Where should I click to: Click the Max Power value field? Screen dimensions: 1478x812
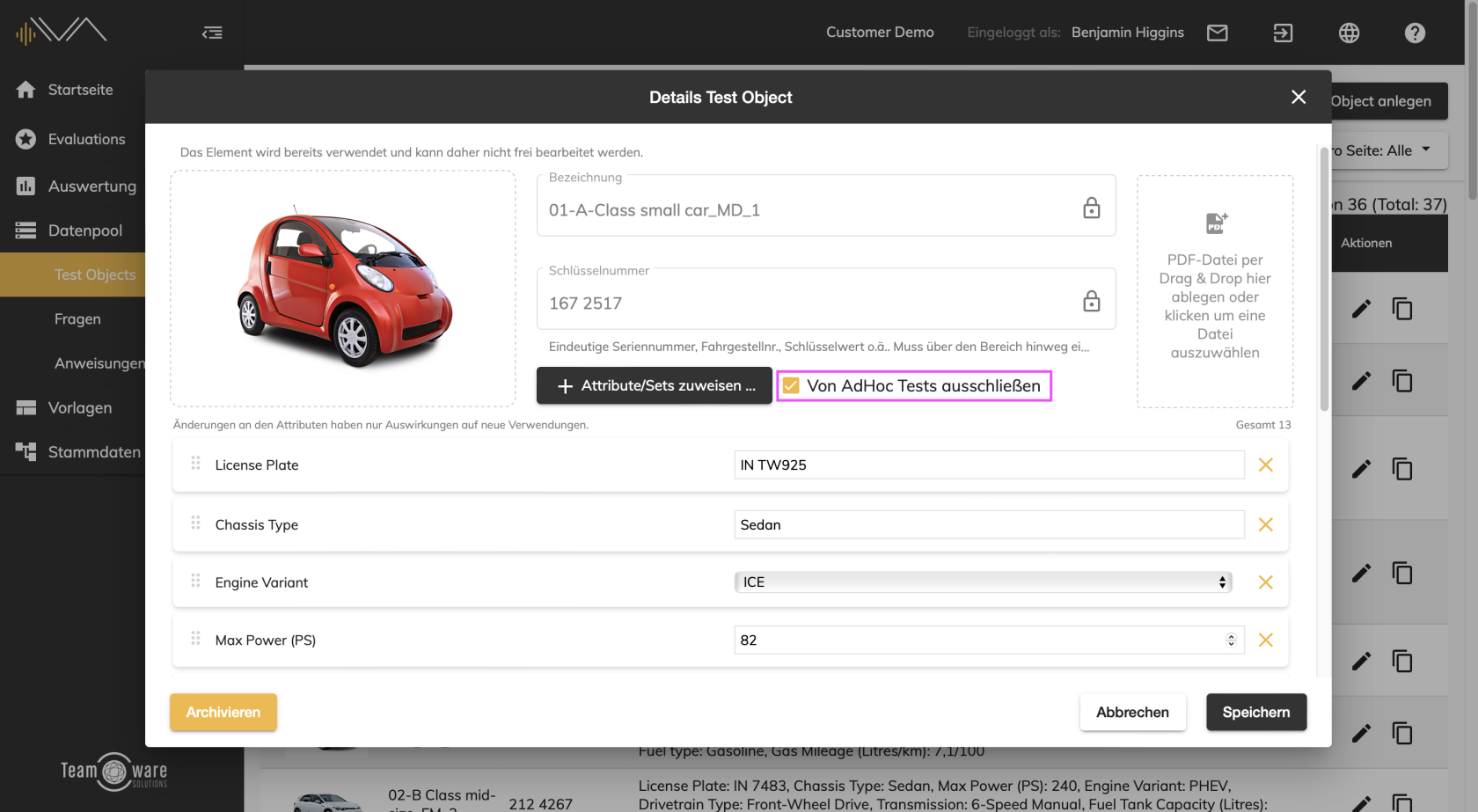point(990,640)
